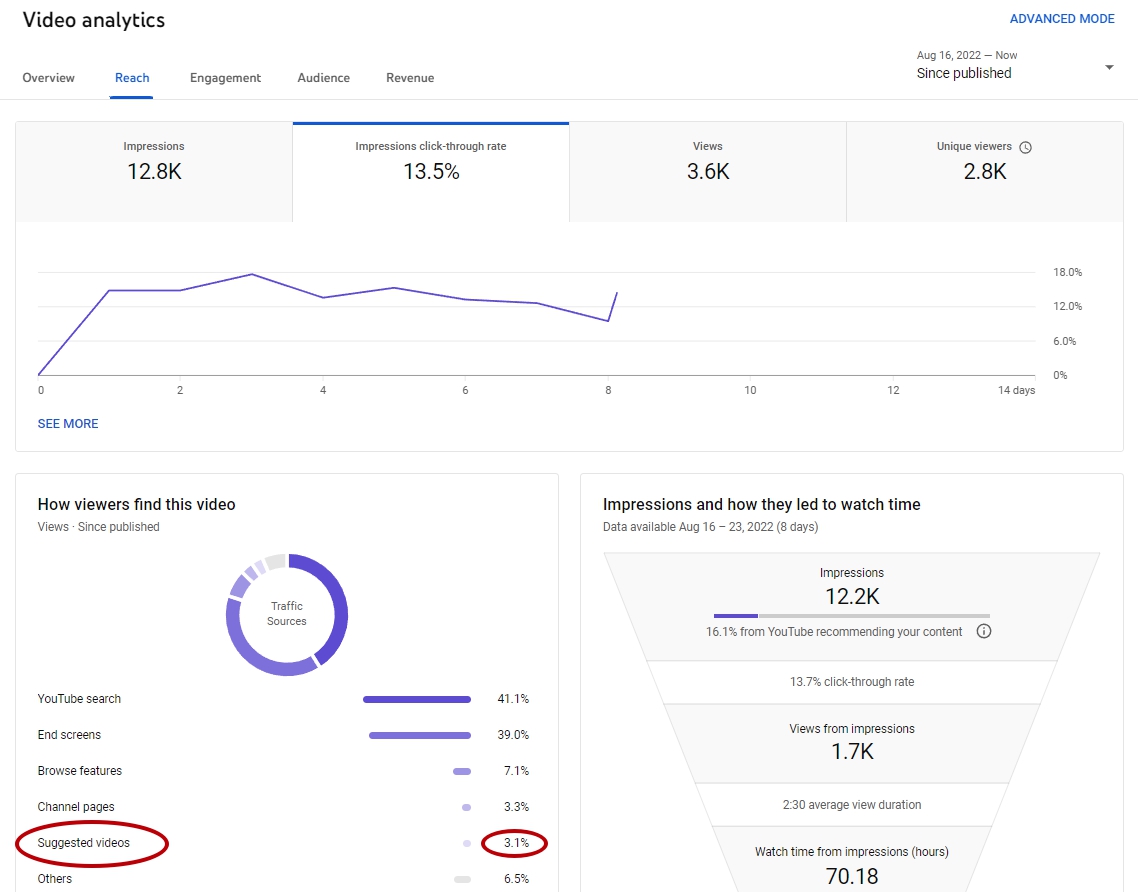This screenshot has height=892, width=1138.
Task: Open the date range dropdown arrow
Action: [x=1109, y=67]
